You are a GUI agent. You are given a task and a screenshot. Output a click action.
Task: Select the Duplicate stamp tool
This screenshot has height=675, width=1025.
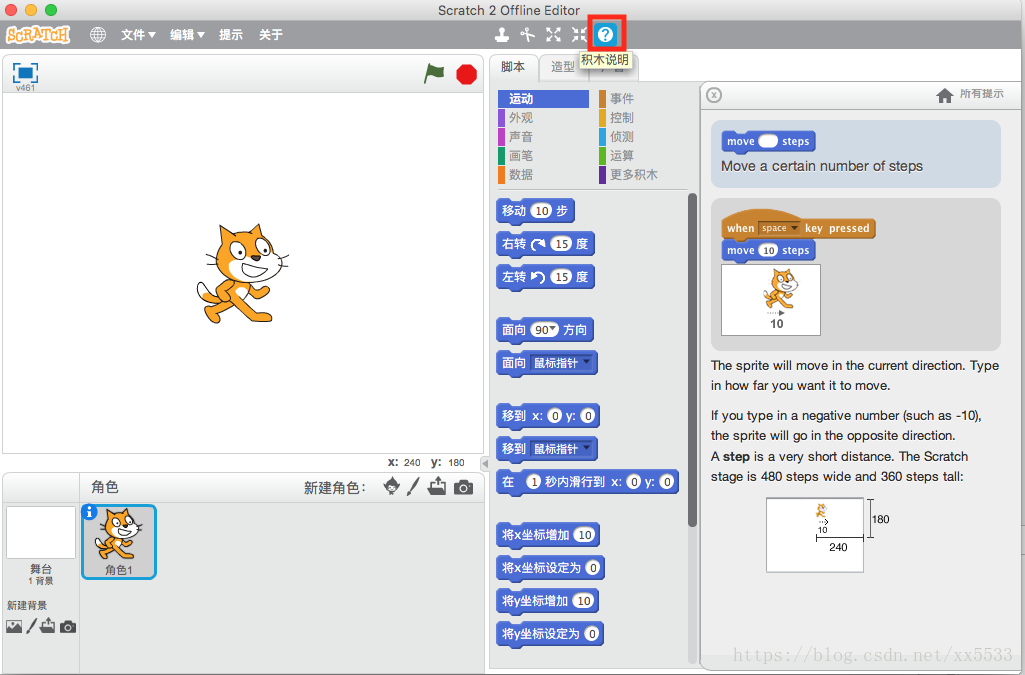click(501, 35)
